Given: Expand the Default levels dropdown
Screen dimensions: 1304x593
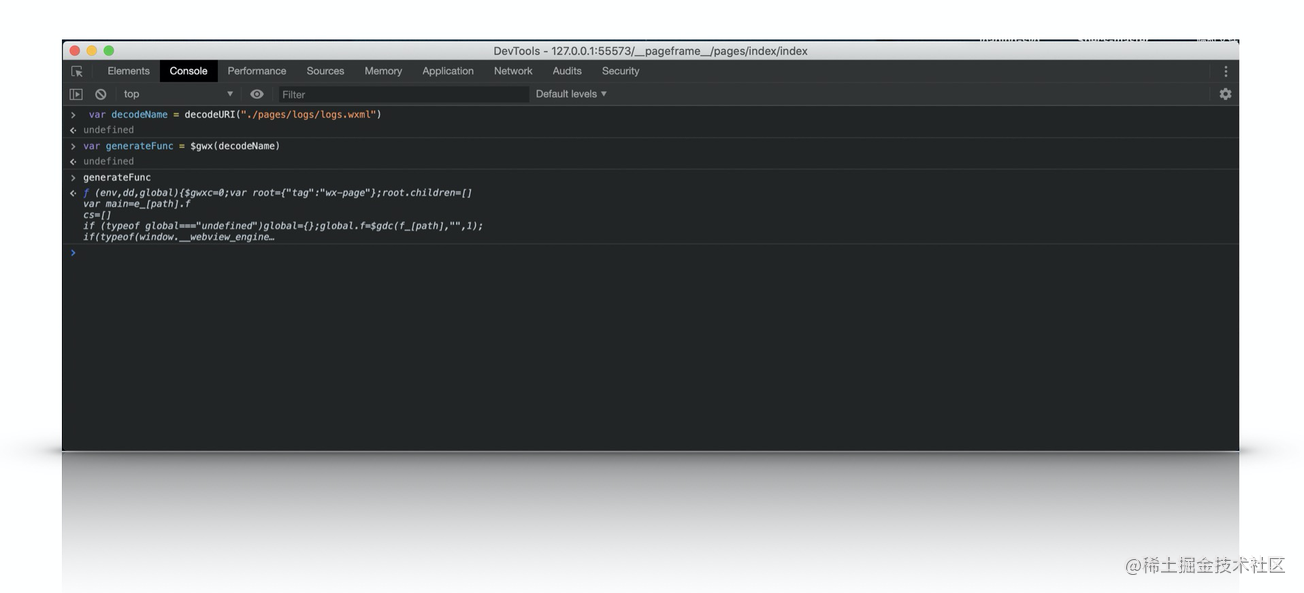Looking at the screenshot, I should point(571,94).
